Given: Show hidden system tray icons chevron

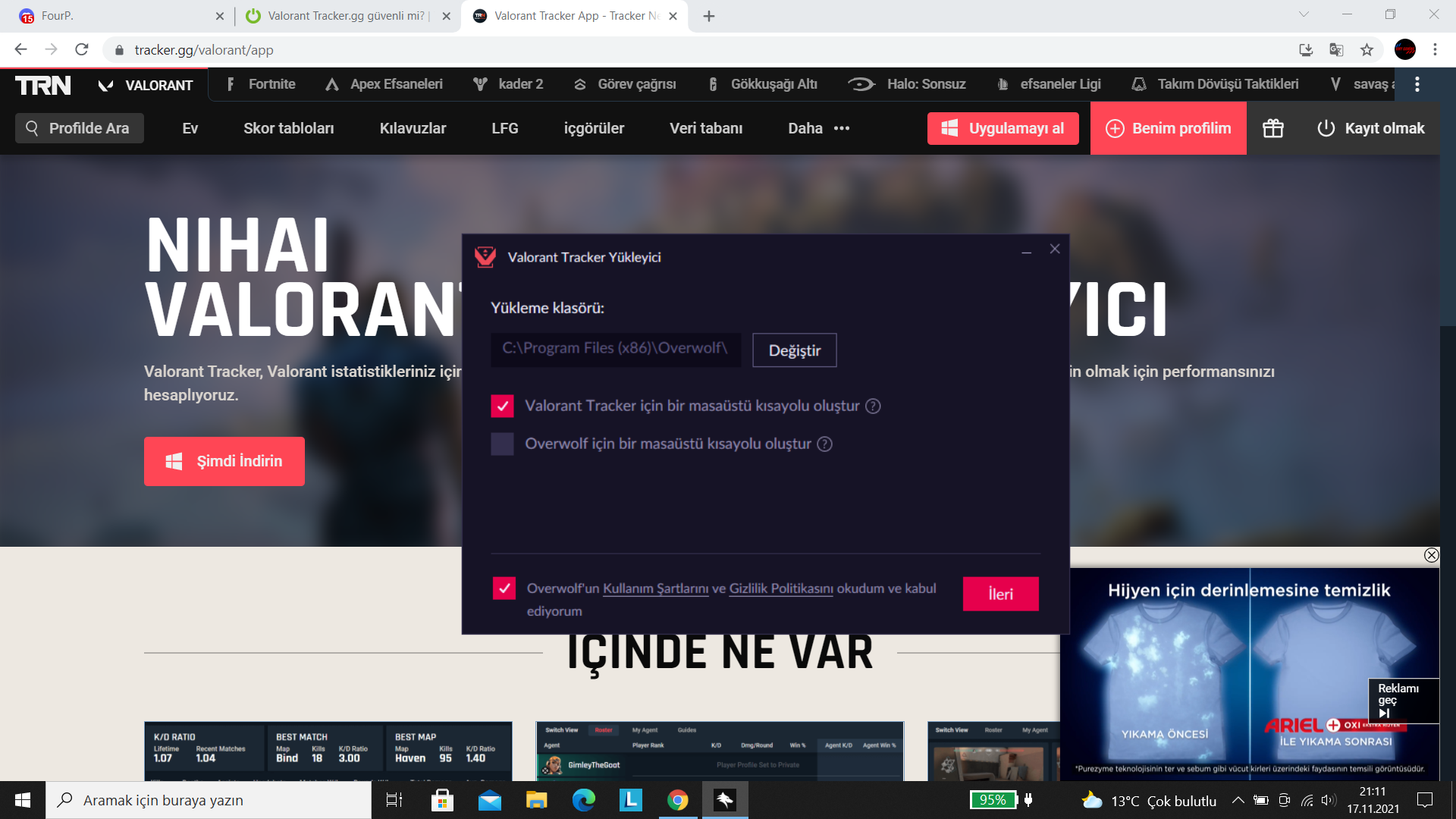Looking at the screenshot, I should tap(1238, 800).
